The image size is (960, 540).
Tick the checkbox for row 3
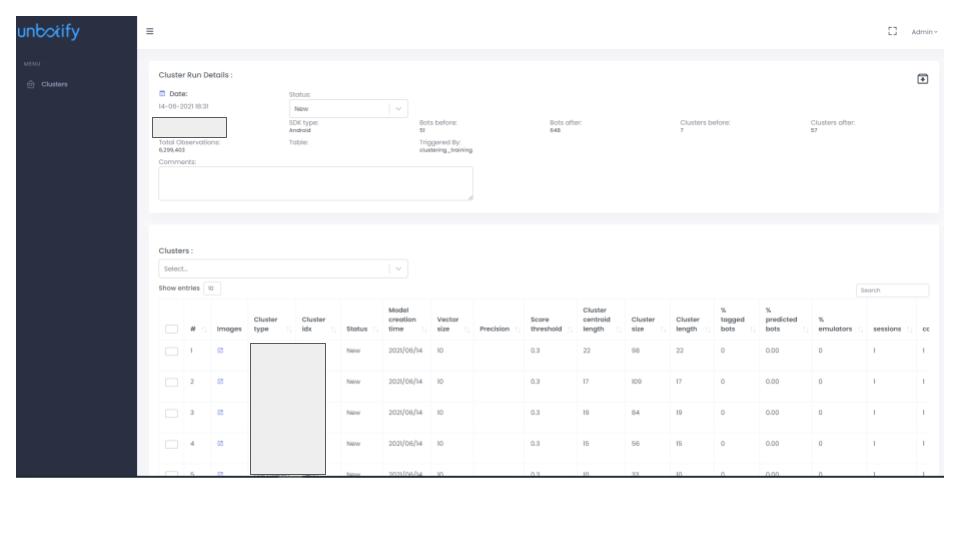pos(171,413)
